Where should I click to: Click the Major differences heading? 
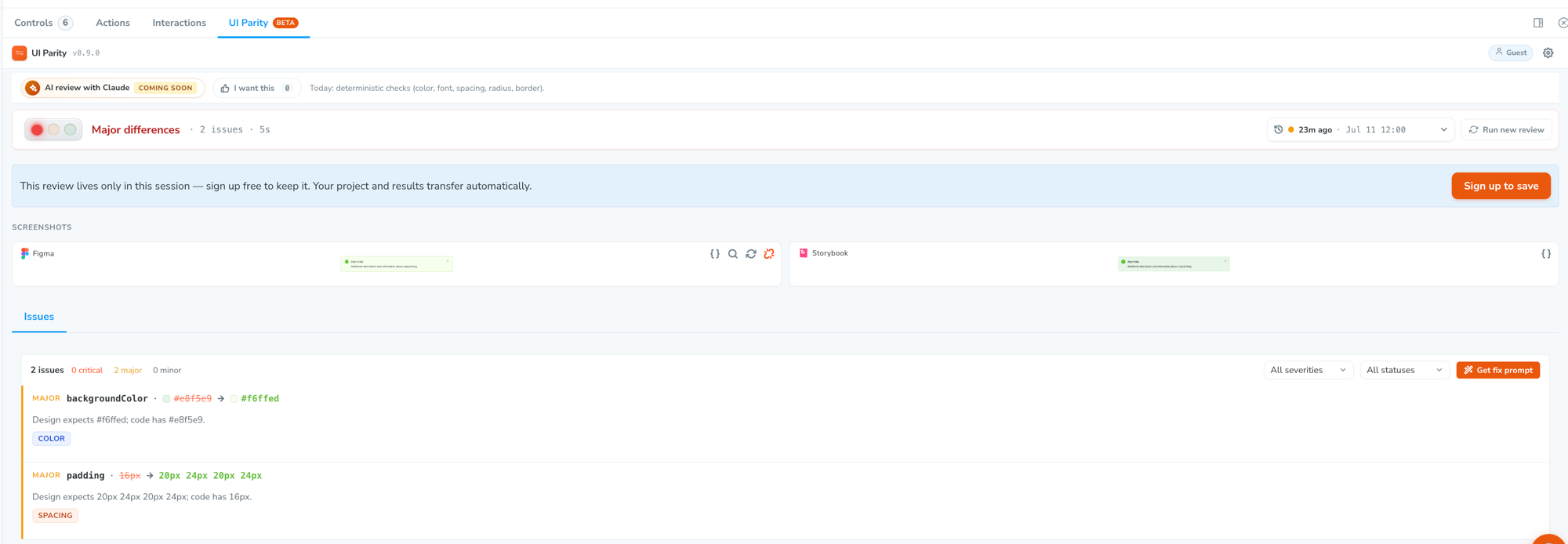136,130
